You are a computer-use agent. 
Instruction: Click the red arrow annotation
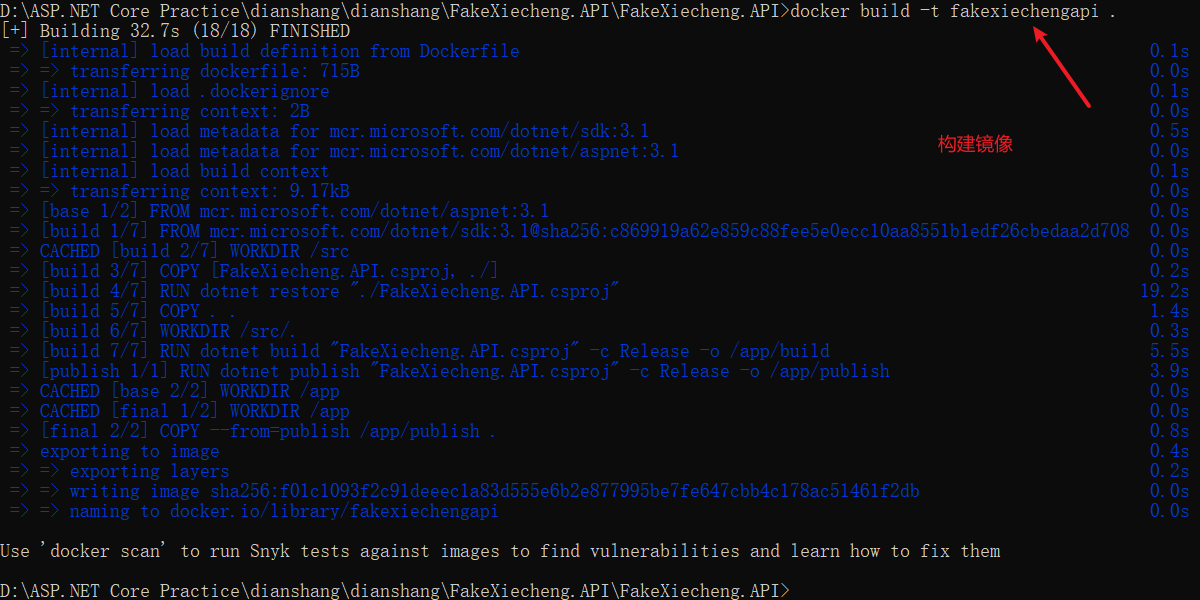click(x=1061, y=67)
